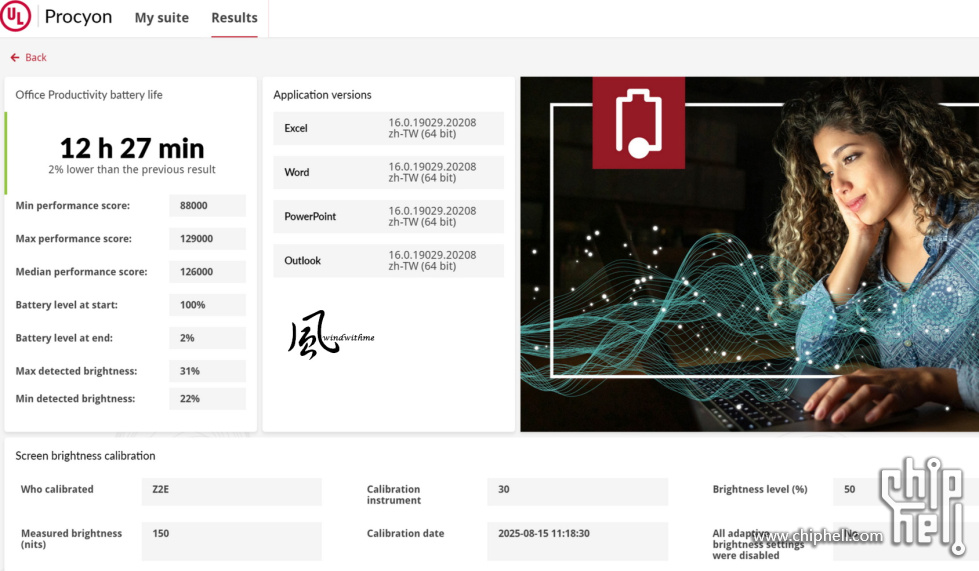Go back using the Back link
Image resolution: width=979 pixels, height=571 pixels.
click(x=36, y=58)
